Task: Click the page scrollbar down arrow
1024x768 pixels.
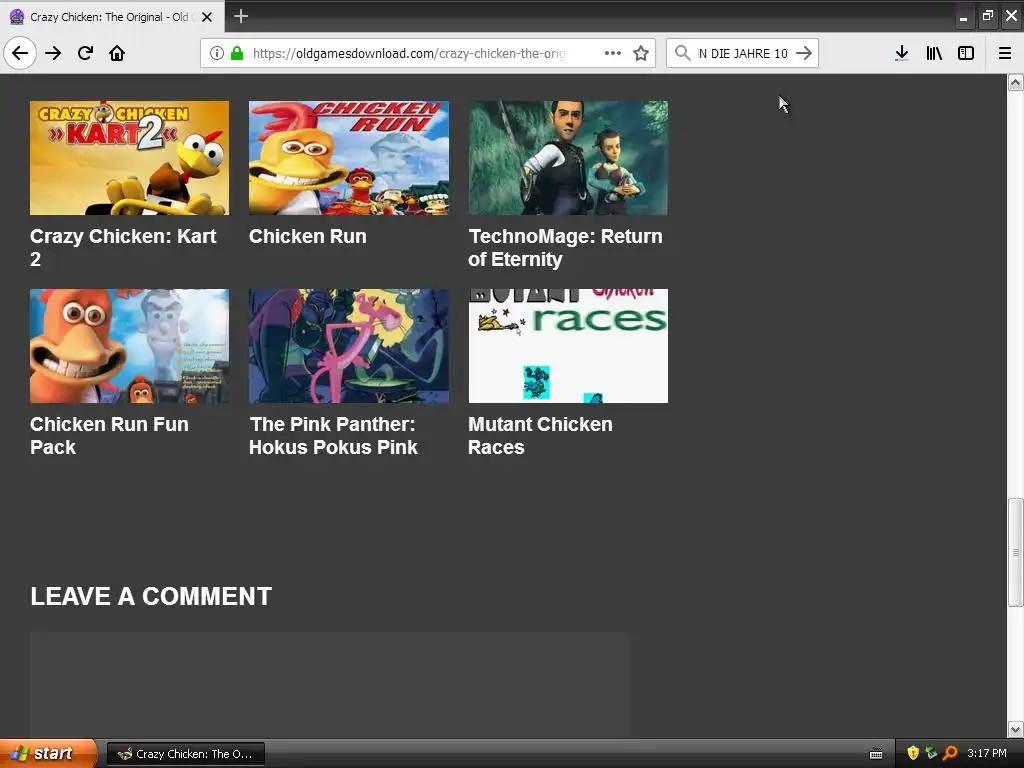Action: 1016,729
